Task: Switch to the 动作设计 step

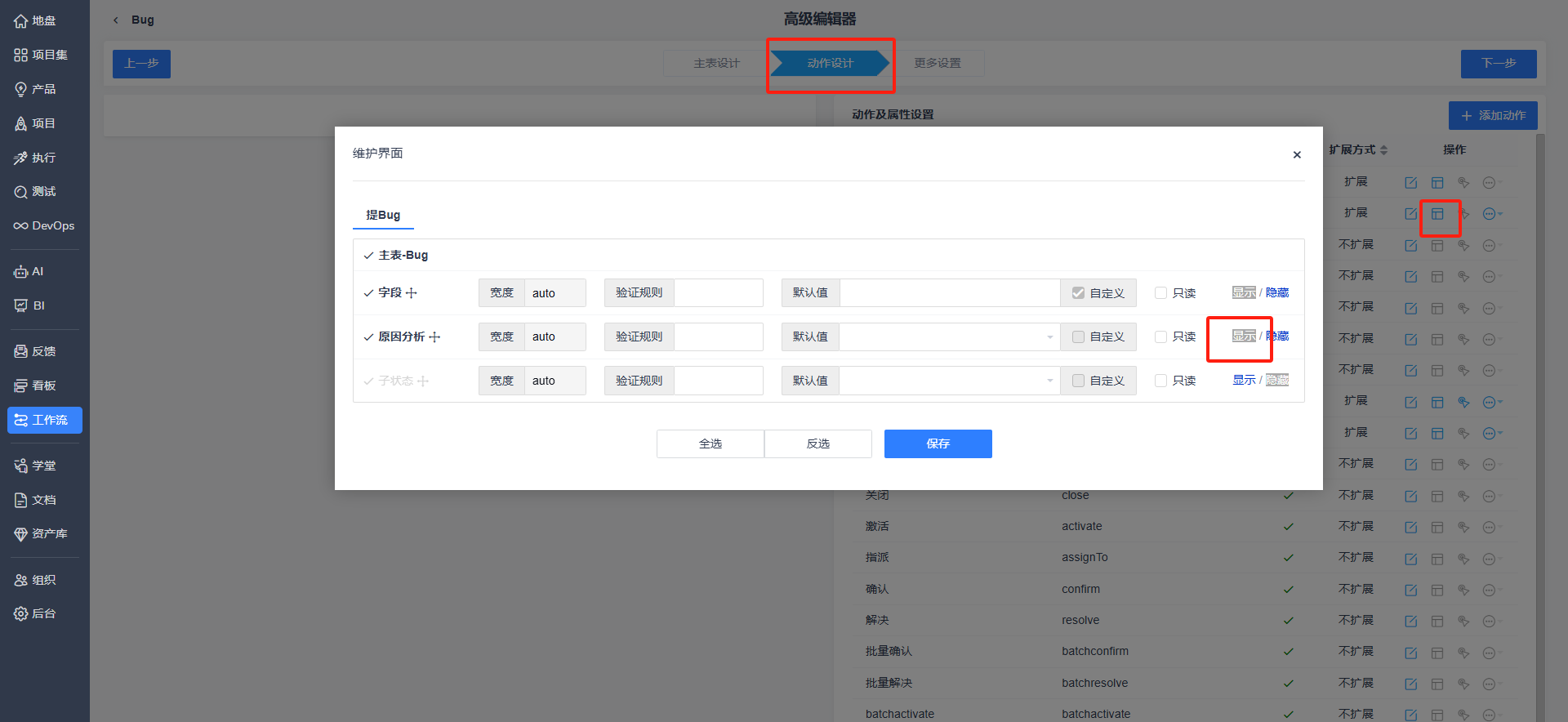Action: [x=830, y=63]
